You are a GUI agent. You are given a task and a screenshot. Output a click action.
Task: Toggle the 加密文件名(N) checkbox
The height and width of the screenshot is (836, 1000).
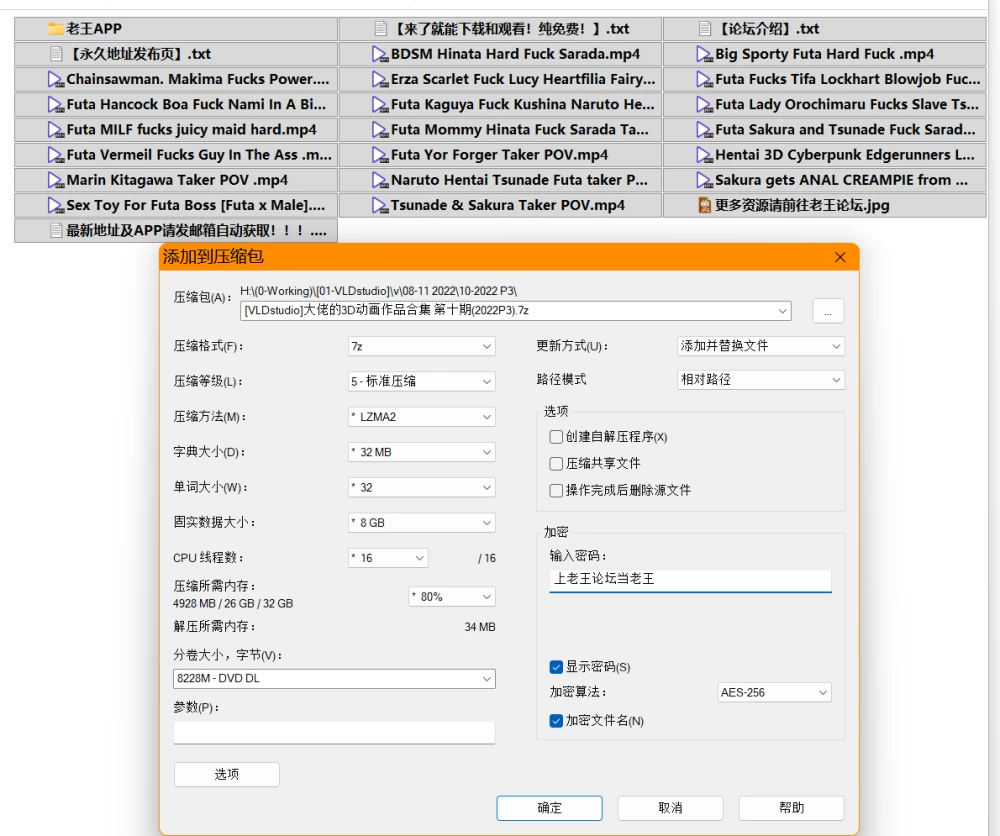tap(556, 721)
